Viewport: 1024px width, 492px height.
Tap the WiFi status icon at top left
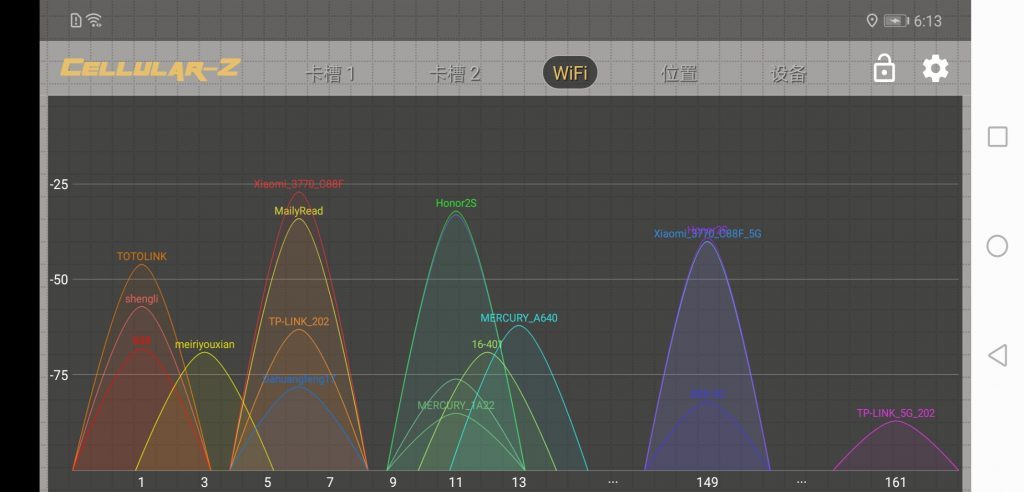94,21
